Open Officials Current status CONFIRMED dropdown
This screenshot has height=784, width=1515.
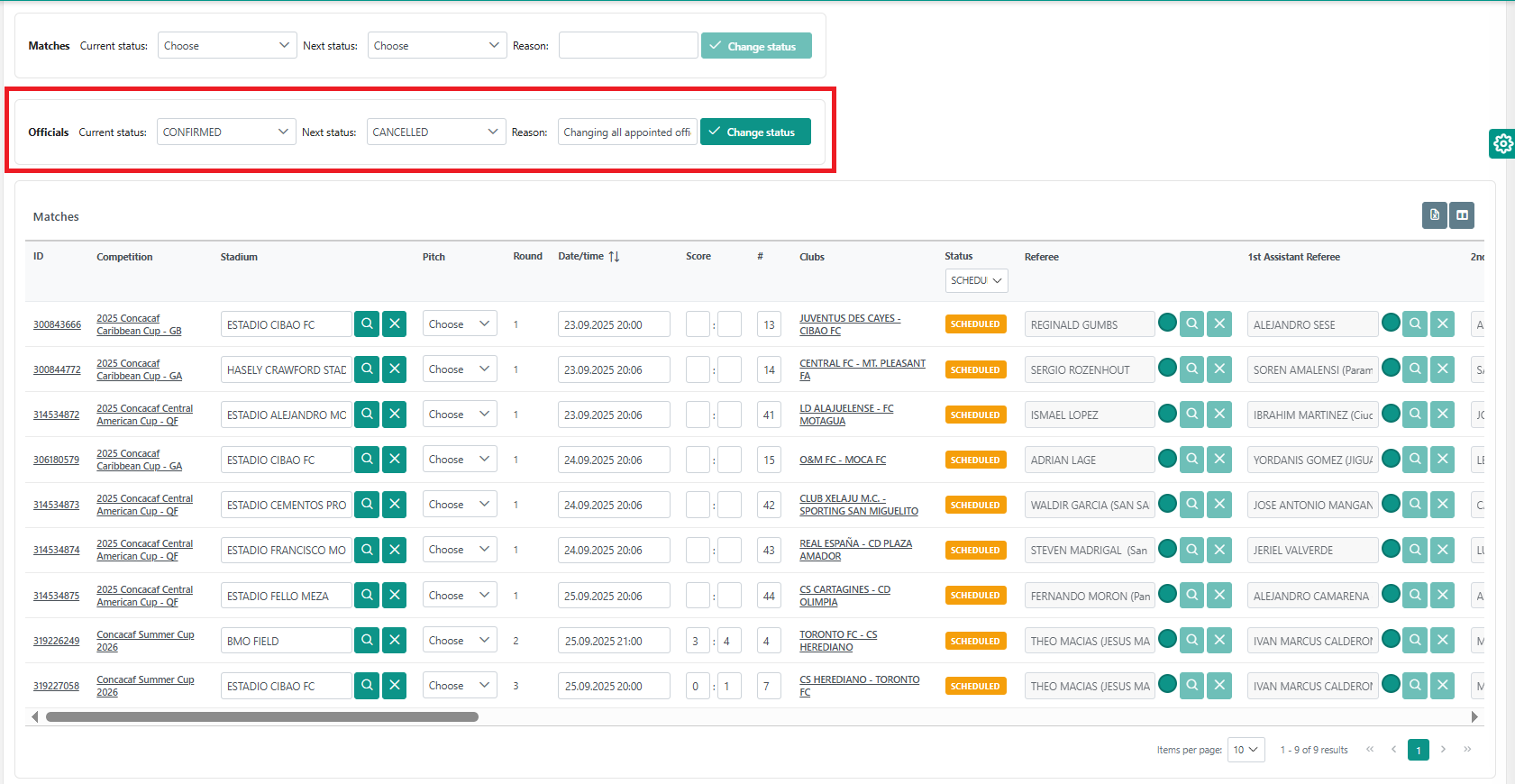[226, 132]
